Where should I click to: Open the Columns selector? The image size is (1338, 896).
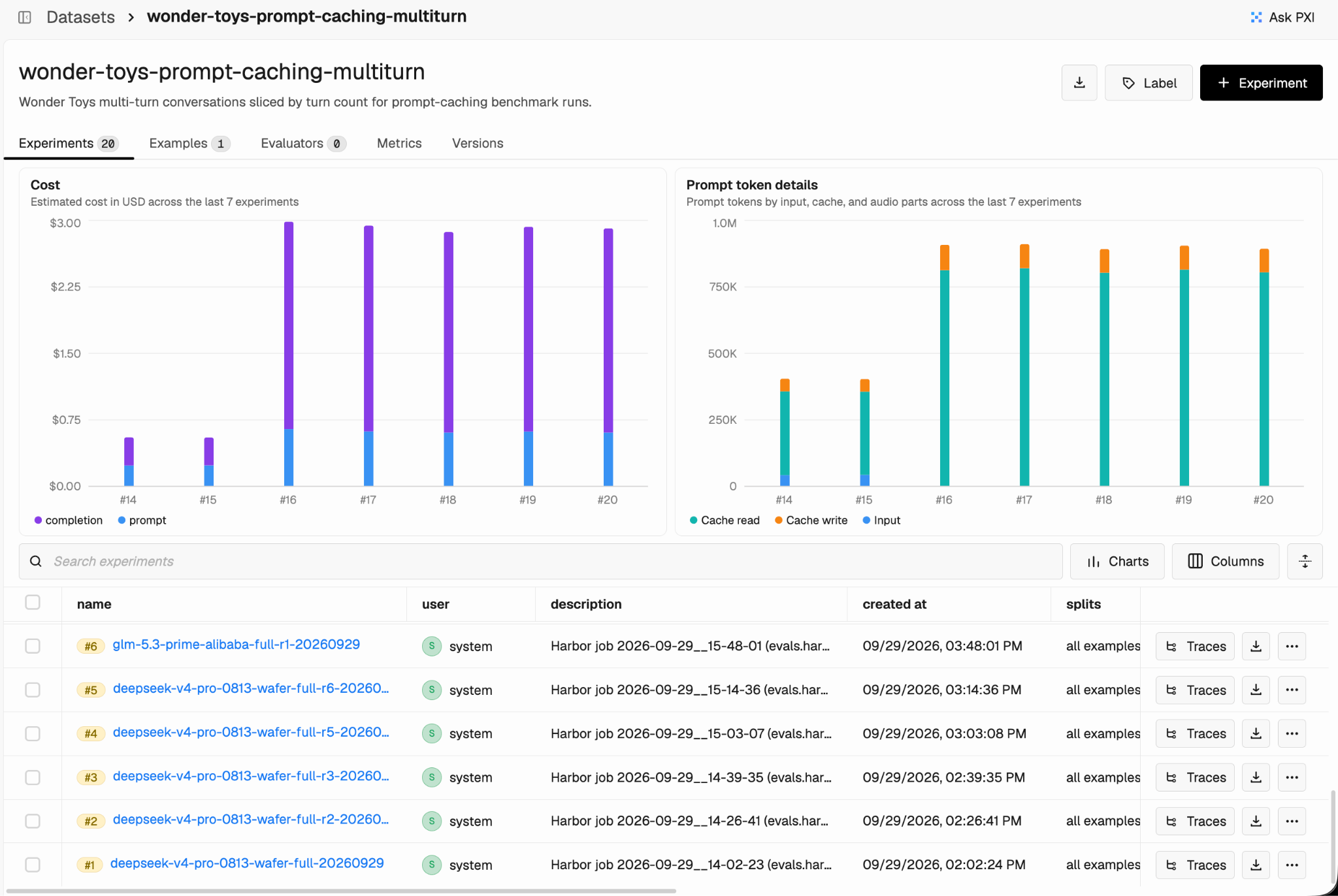click(x=1225, y=561)
